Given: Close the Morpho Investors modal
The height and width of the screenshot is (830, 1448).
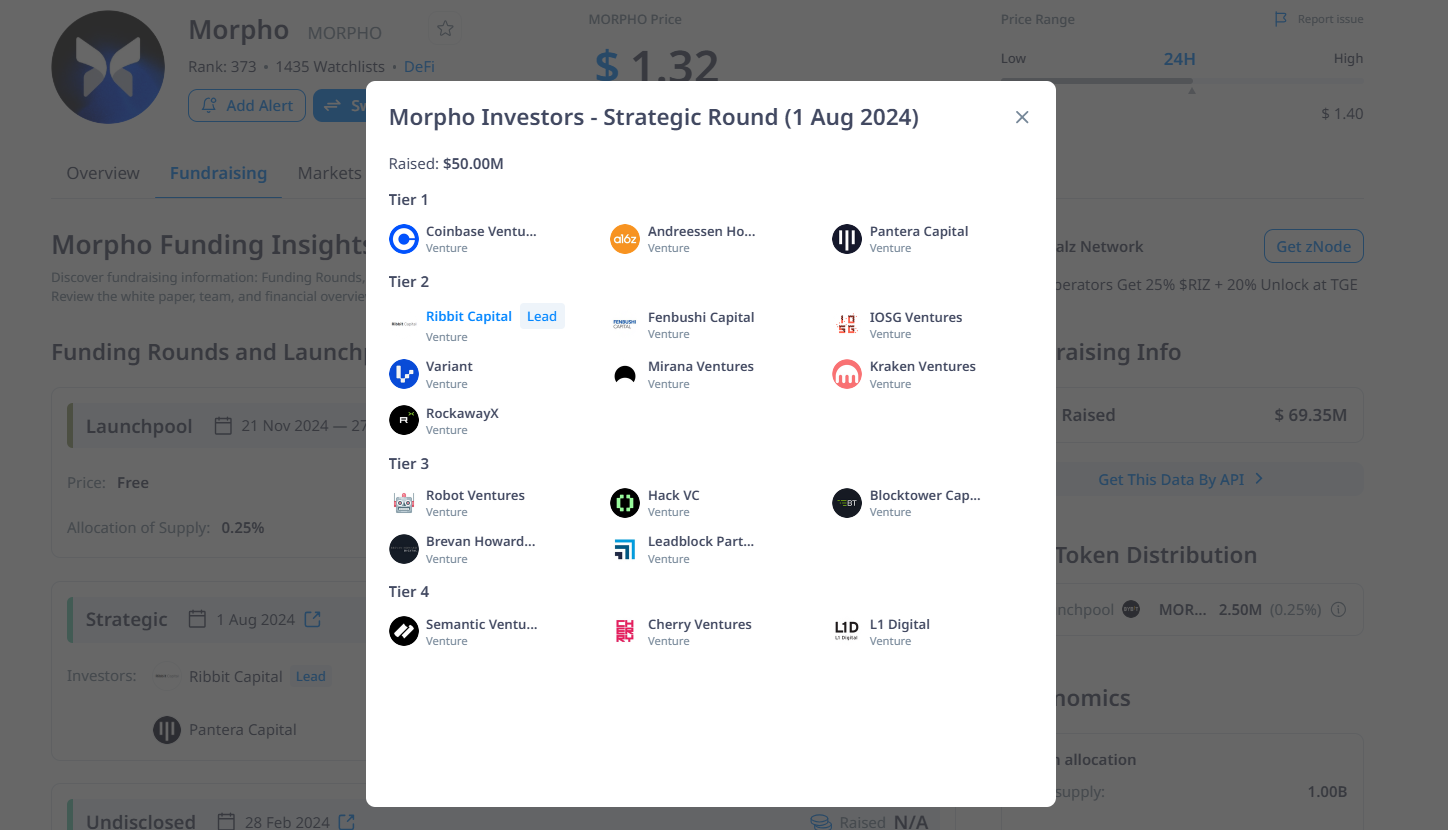Looking at the screenshot, I should click(1022, 117).
